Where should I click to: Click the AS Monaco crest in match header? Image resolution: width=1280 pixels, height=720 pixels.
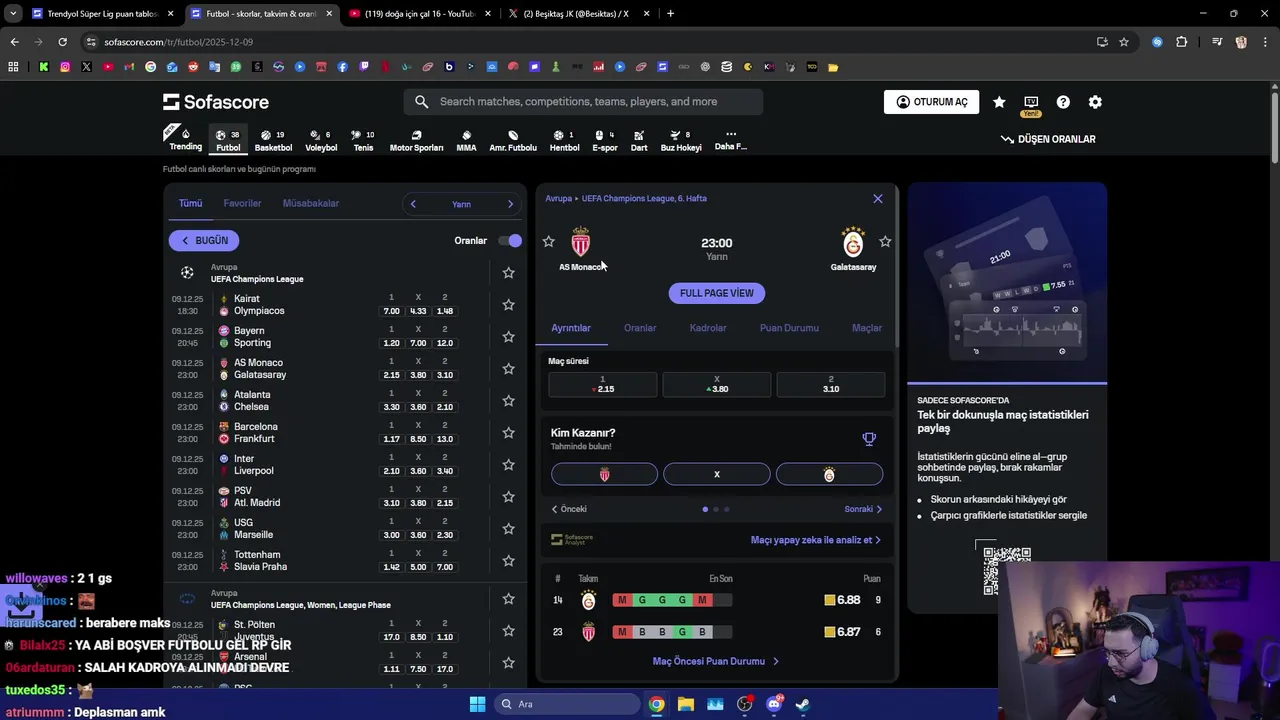coord(581,242)
